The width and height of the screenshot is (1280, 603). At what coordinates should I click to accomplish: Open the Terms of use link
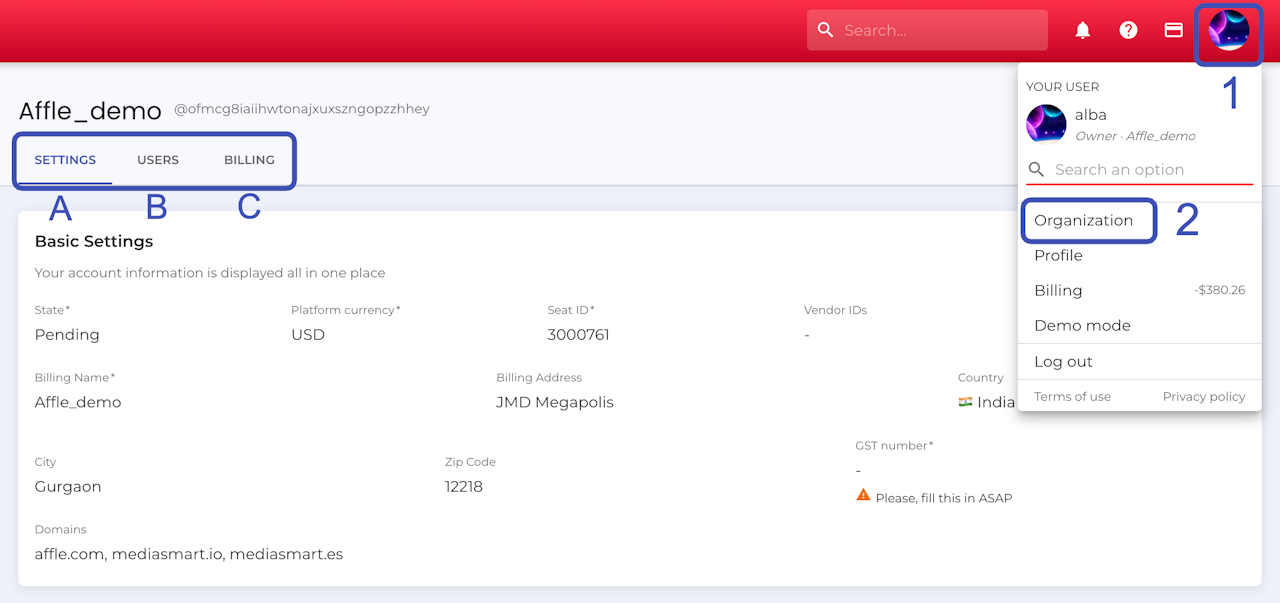tap(1072, 397)
